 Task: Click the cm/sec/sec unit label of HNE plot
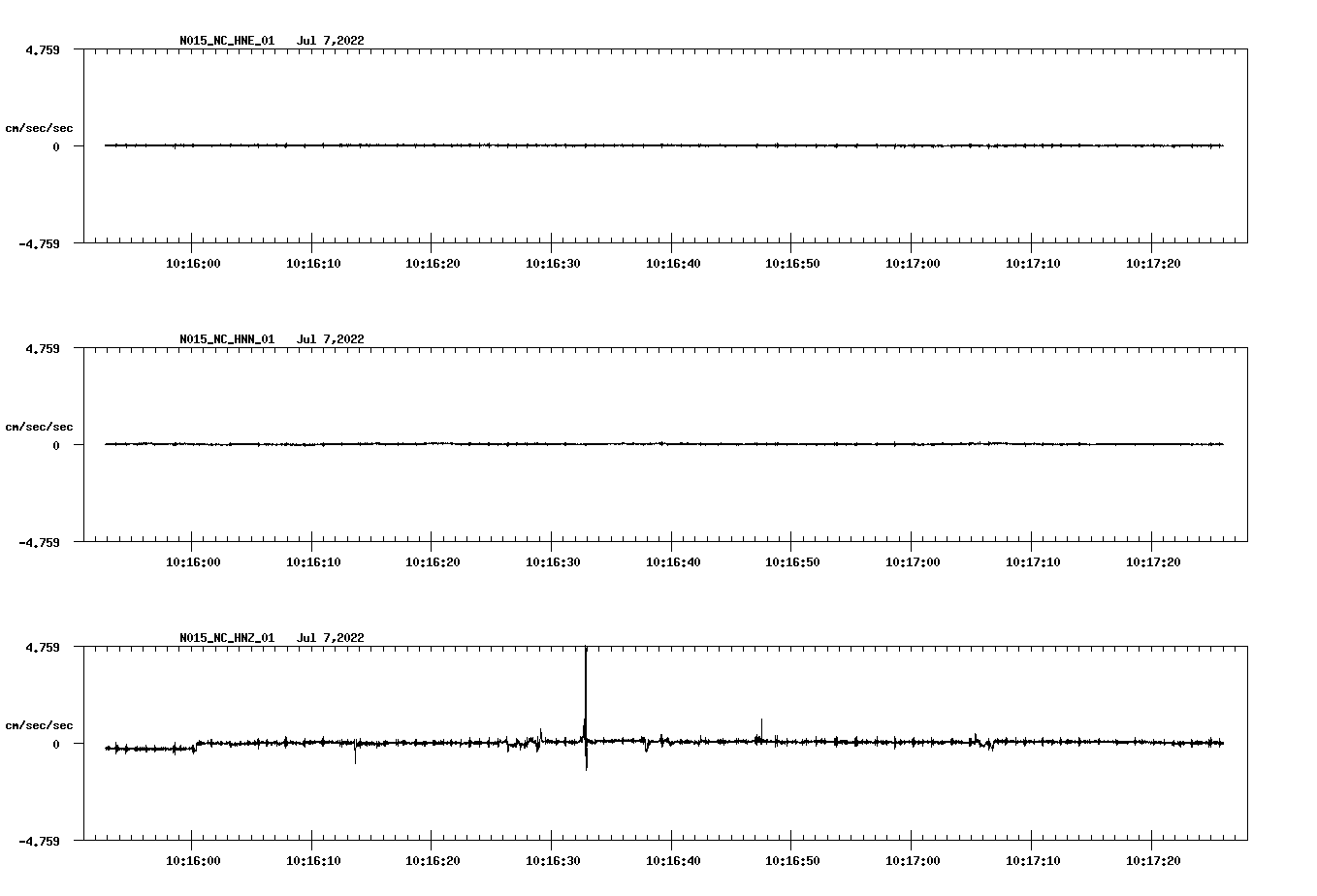pyautogui.click(x=39, y=128)
